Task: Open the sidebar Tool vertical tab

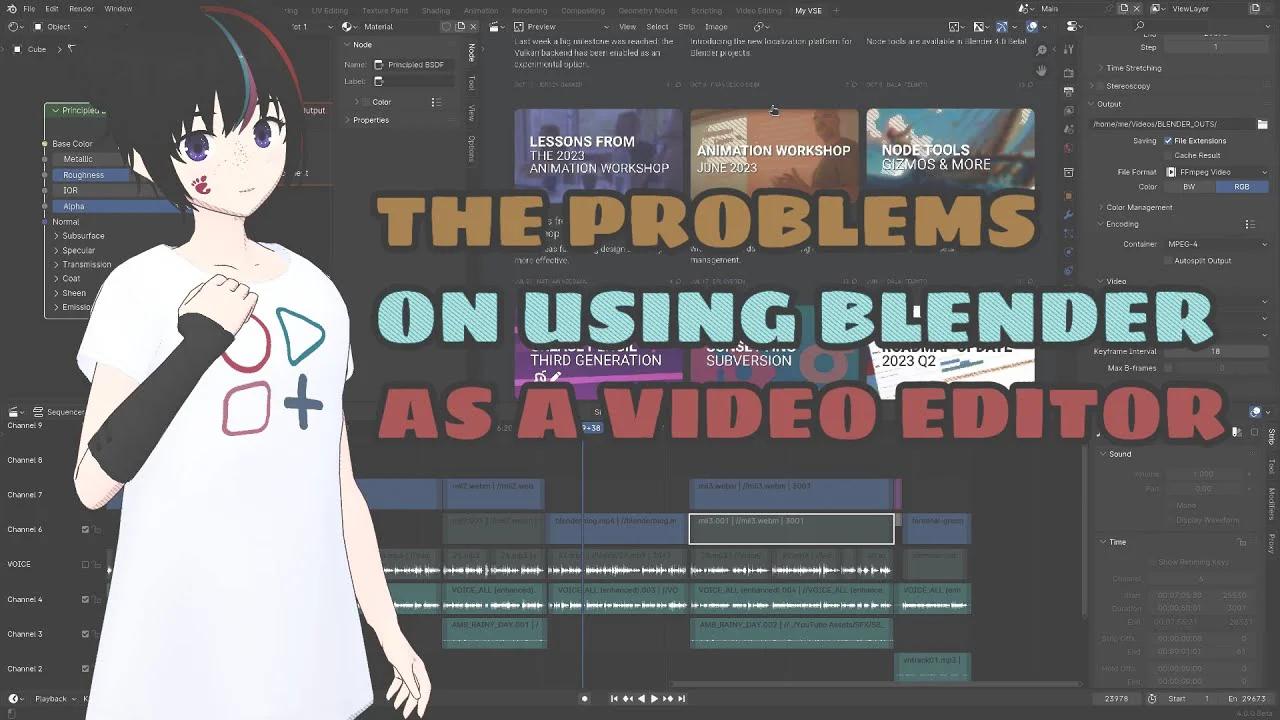Action: pos(472,83)
